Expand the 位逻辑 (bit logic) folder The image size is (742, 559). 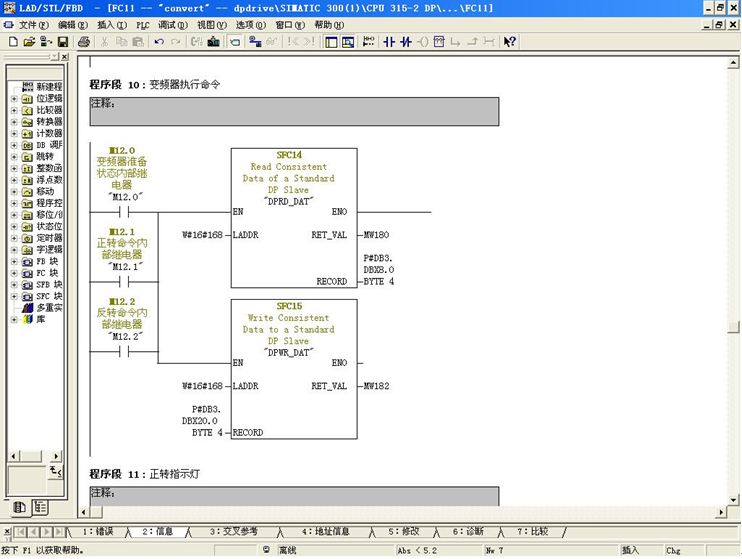tap(14, 99)
